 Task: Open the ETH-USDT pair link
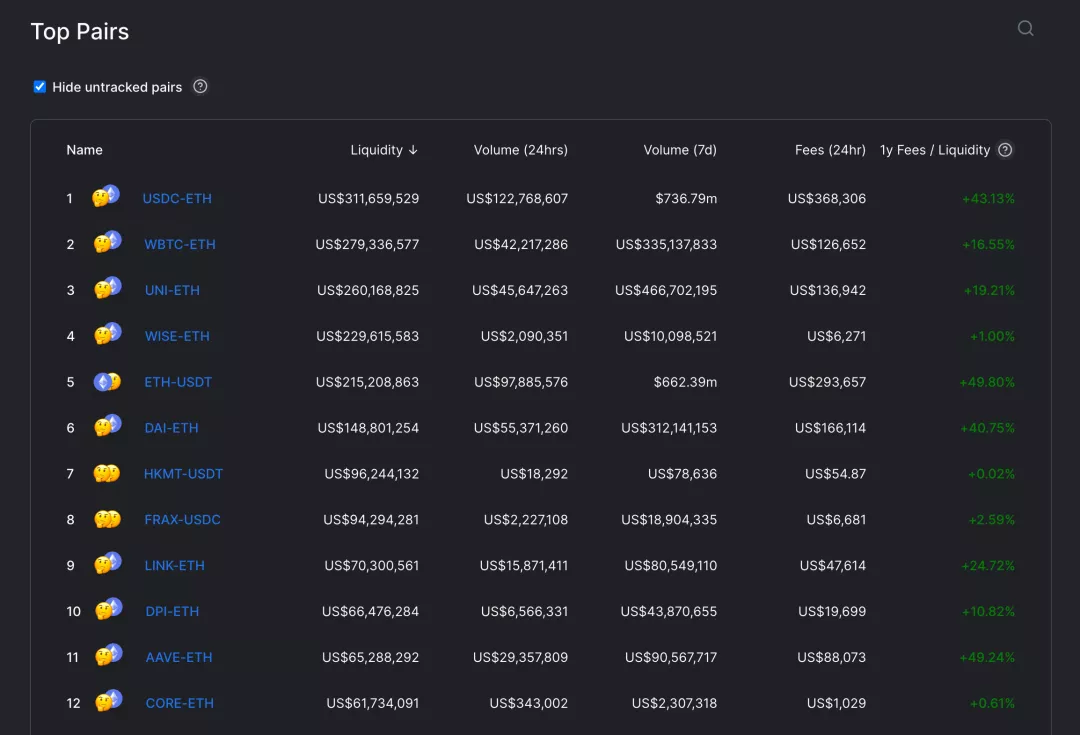click(x=178, y=382)
